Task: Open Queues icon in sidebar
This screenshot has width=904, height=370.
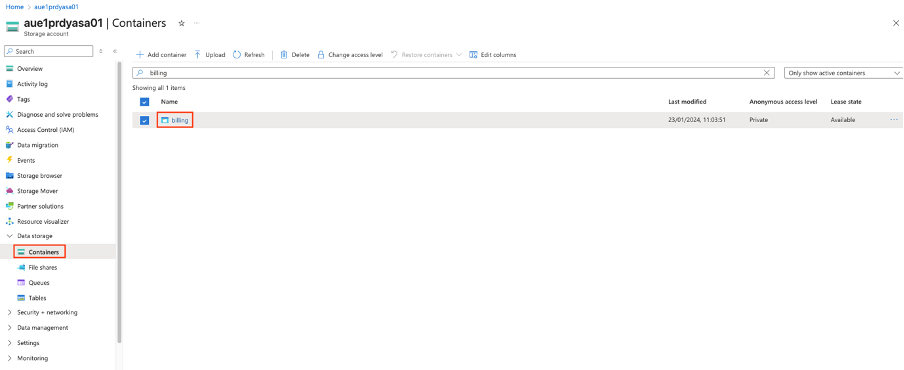Action: (x=21, y=282)
